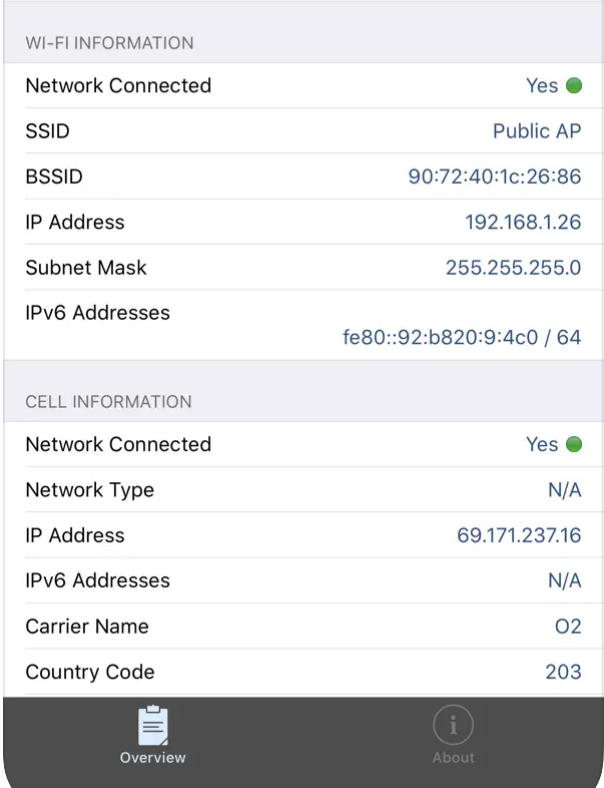Viewport: 604px width, 788px height.
Task: Switch to the About tab label
Action: (x=452, y=758)
